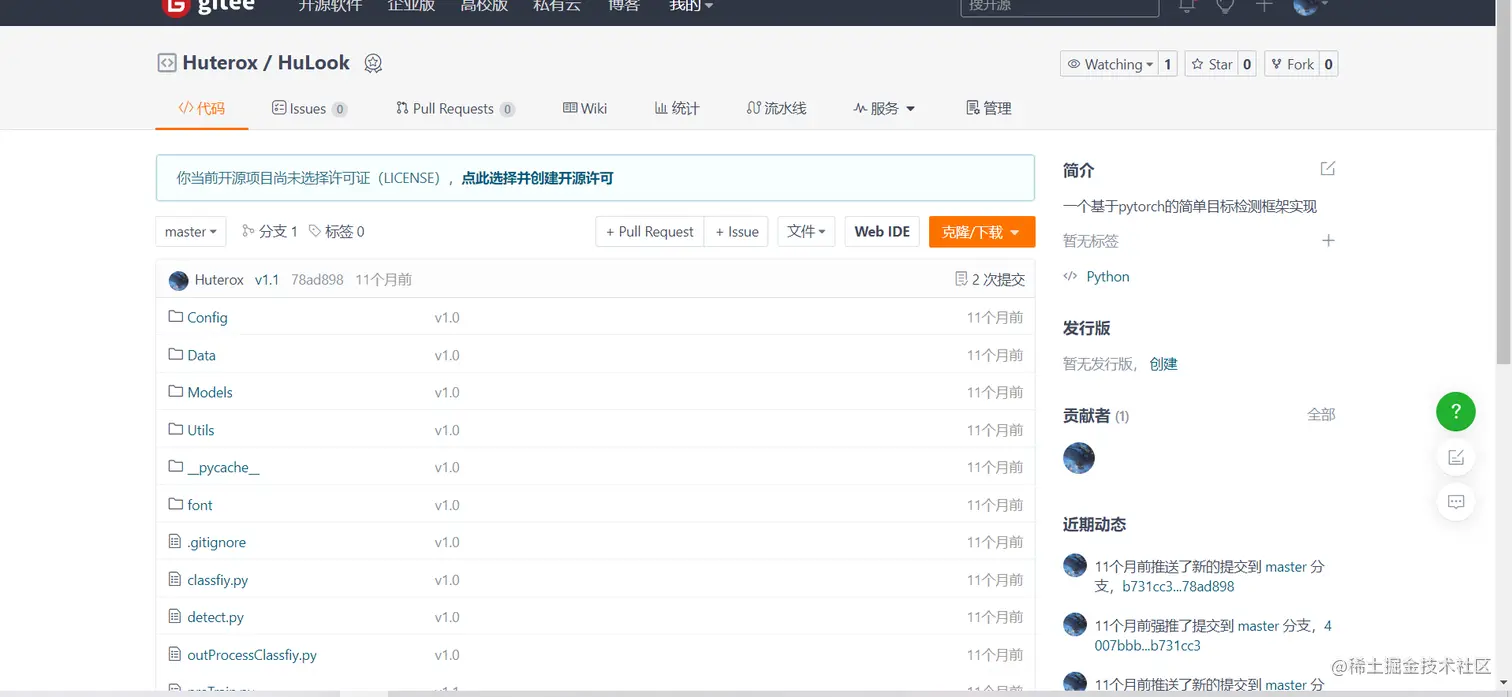Open the master branch dropdown
Viewport: 1512px width, 697px height.
(191, 231)
